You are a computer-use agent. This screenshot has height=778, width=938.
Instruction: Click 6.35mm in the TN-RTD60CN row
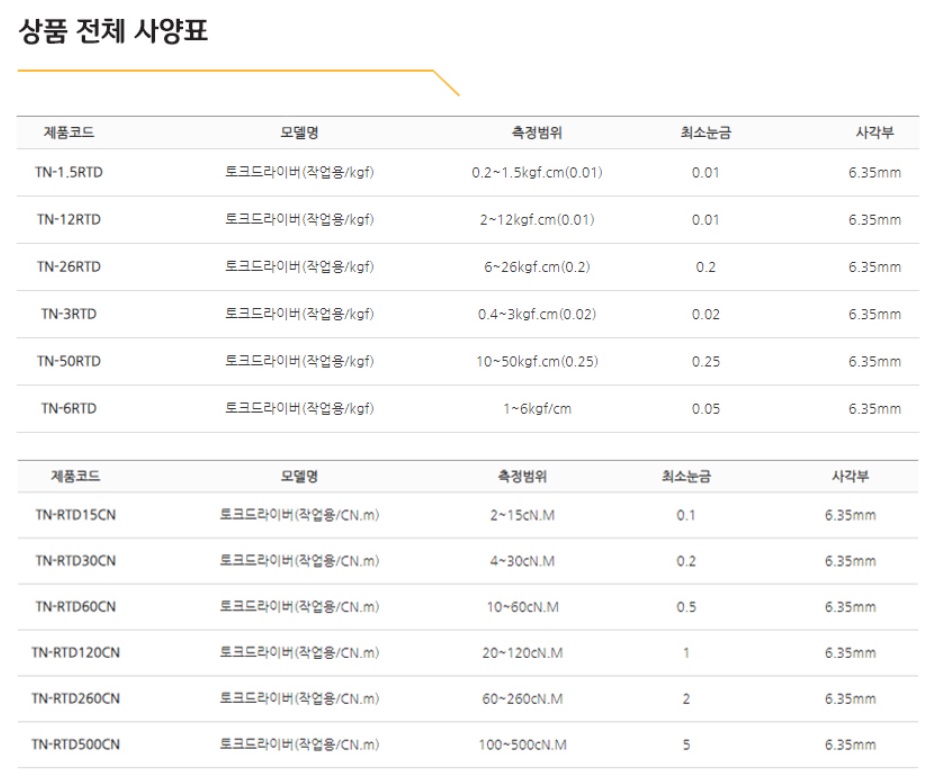850,608
